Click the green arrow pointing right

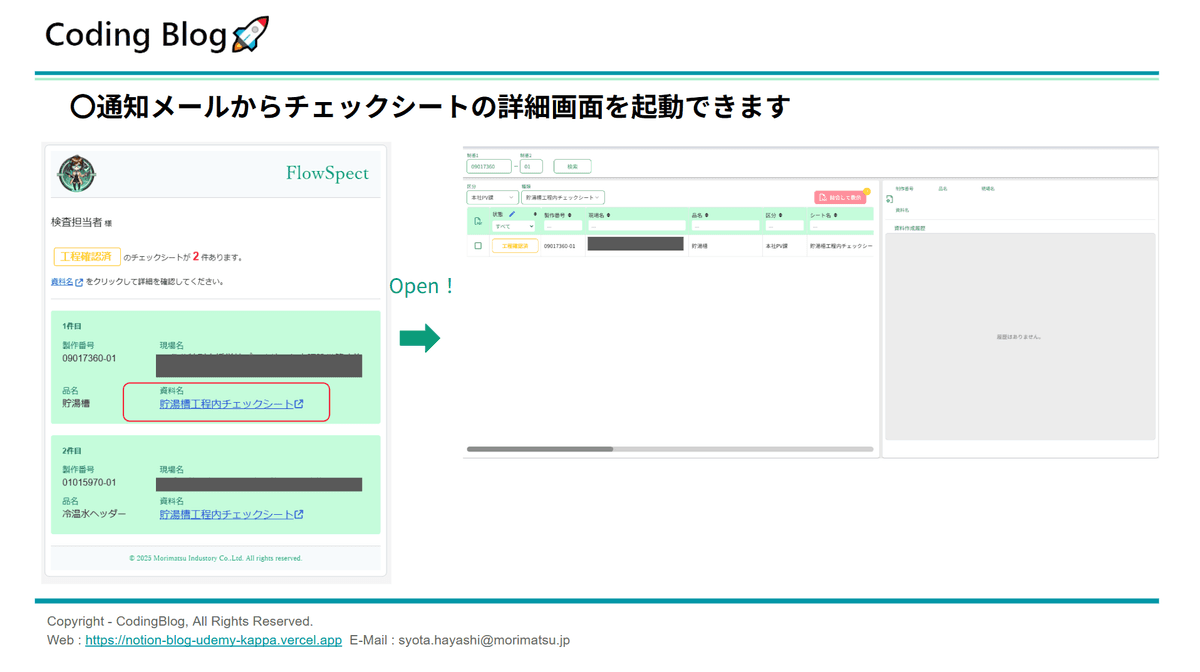pos(420,338)
